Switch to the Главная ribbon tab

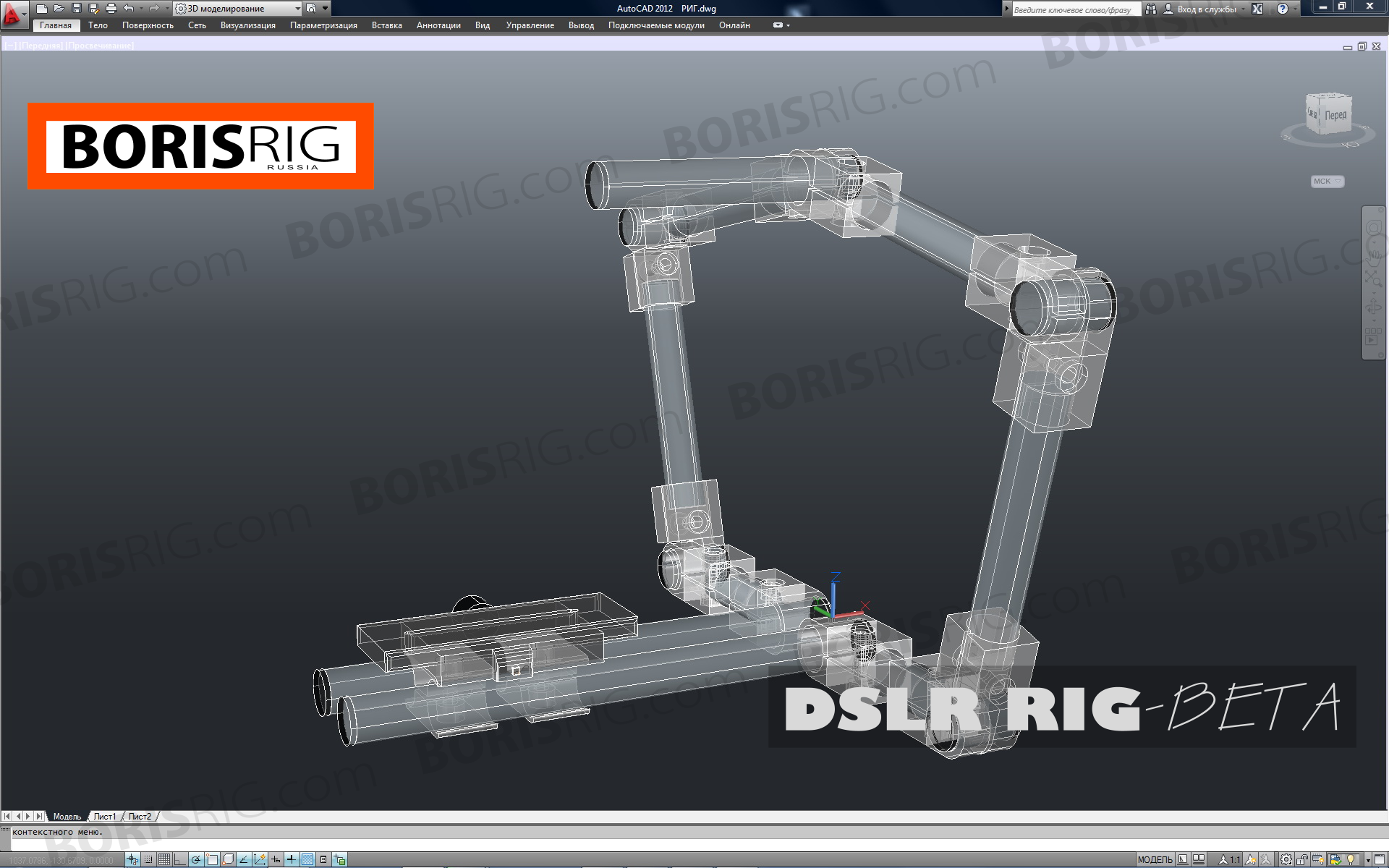[56, 25]
